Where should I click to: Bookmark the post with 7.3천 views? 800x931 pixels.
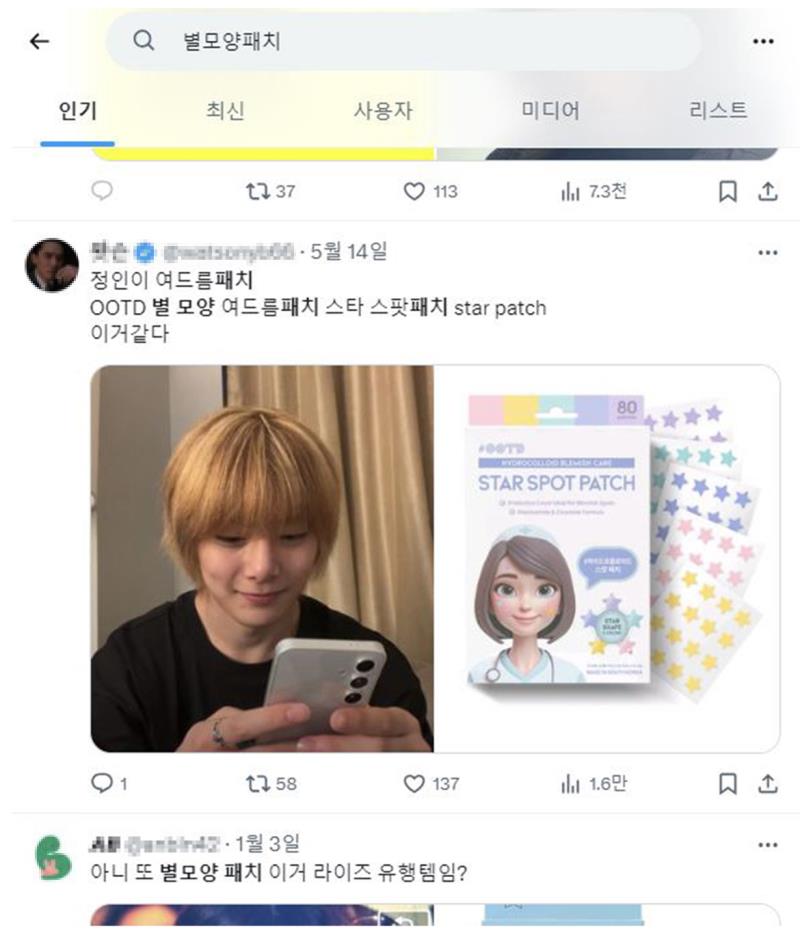coord(728,191)
